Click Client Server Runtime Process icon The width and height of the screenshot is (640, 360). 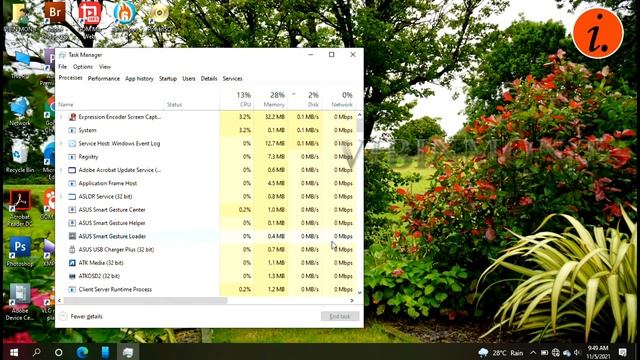click(72, 289)
